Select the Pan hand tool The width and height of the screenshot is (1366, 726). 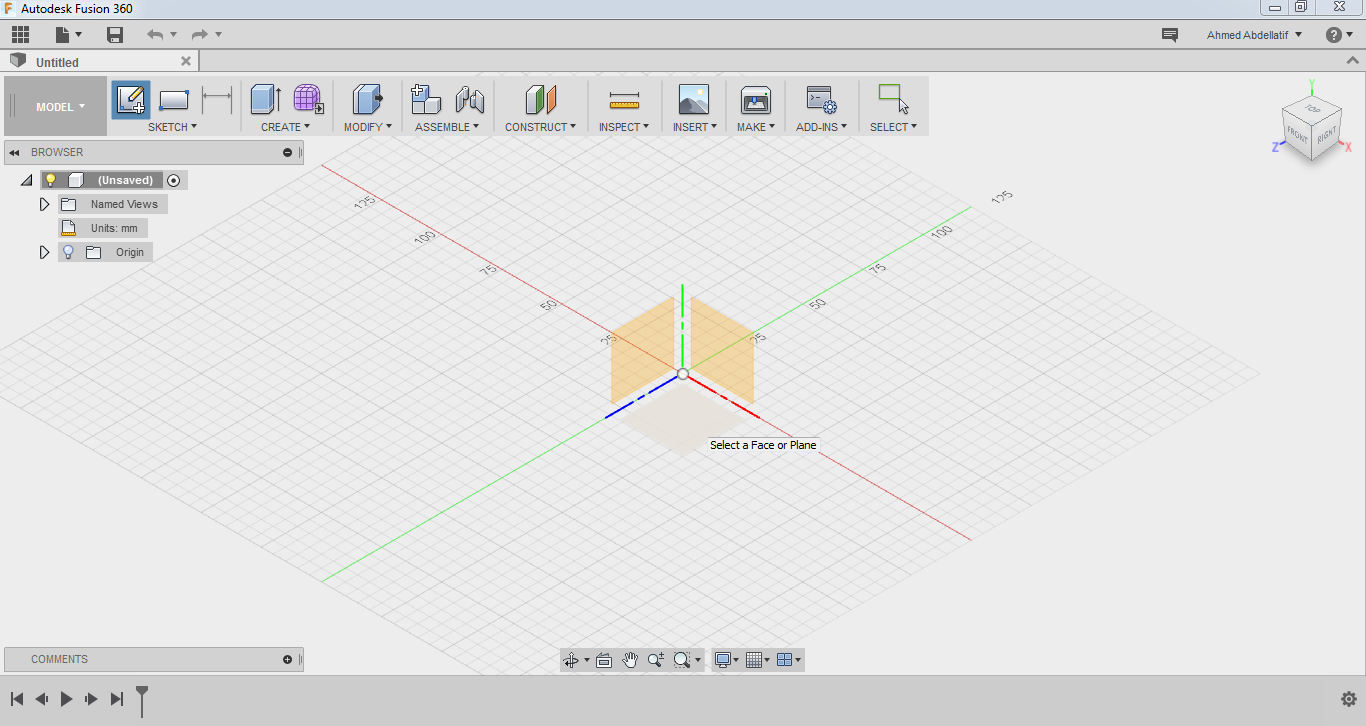click(630, 660)
